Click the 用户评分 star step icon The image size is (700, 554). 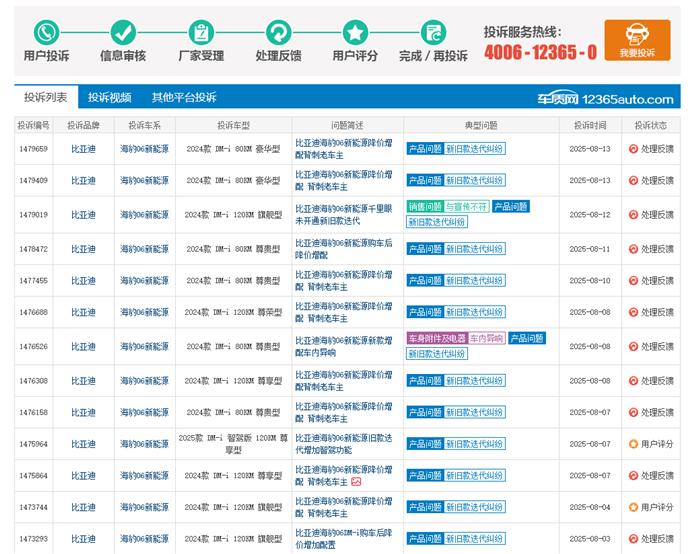[x=355, y=32]
